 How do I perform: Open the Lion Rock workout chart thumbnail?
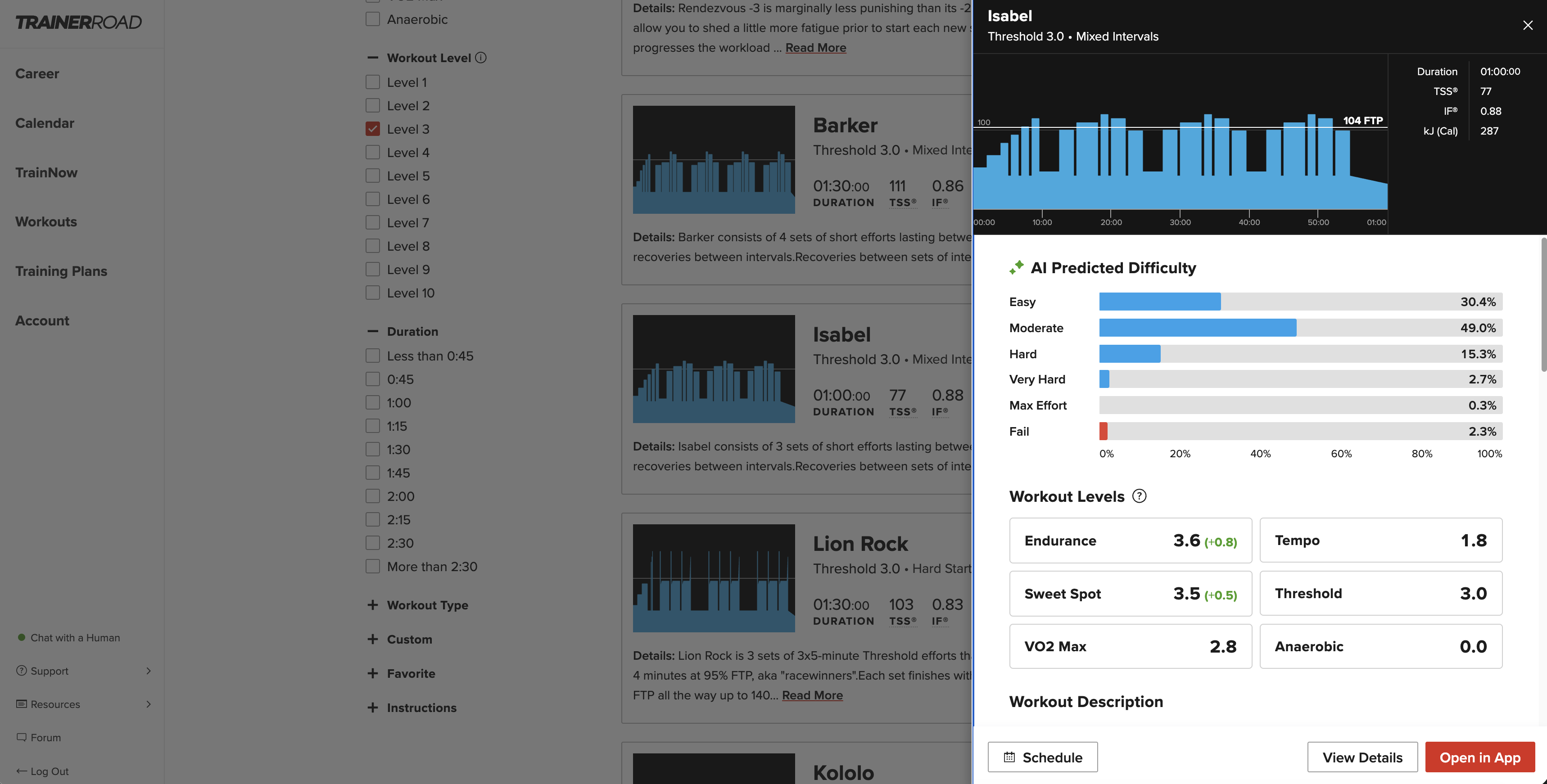coord(714,578)
